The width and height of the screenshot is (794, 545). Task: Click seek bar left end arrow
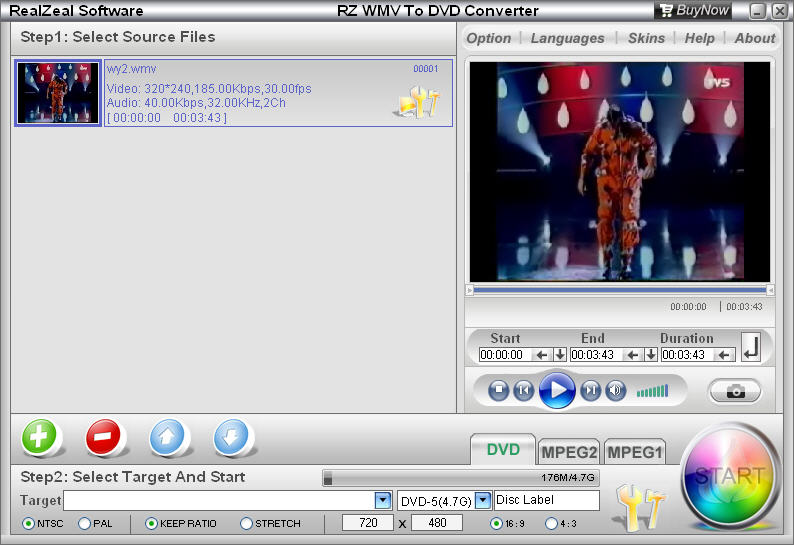click(x=469, y=290)
